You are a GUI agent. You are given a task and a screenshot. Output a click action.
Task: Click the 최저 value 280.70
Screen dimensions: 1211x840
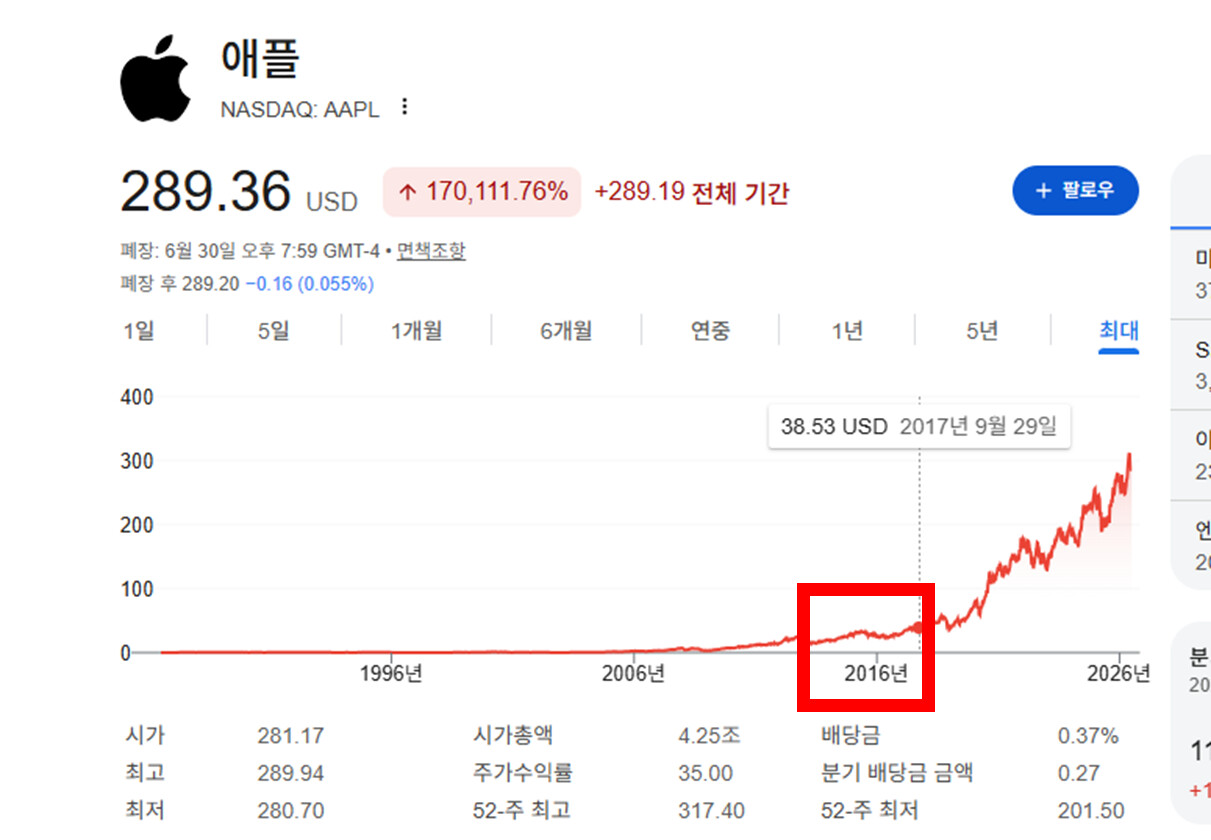click(290, 810)
